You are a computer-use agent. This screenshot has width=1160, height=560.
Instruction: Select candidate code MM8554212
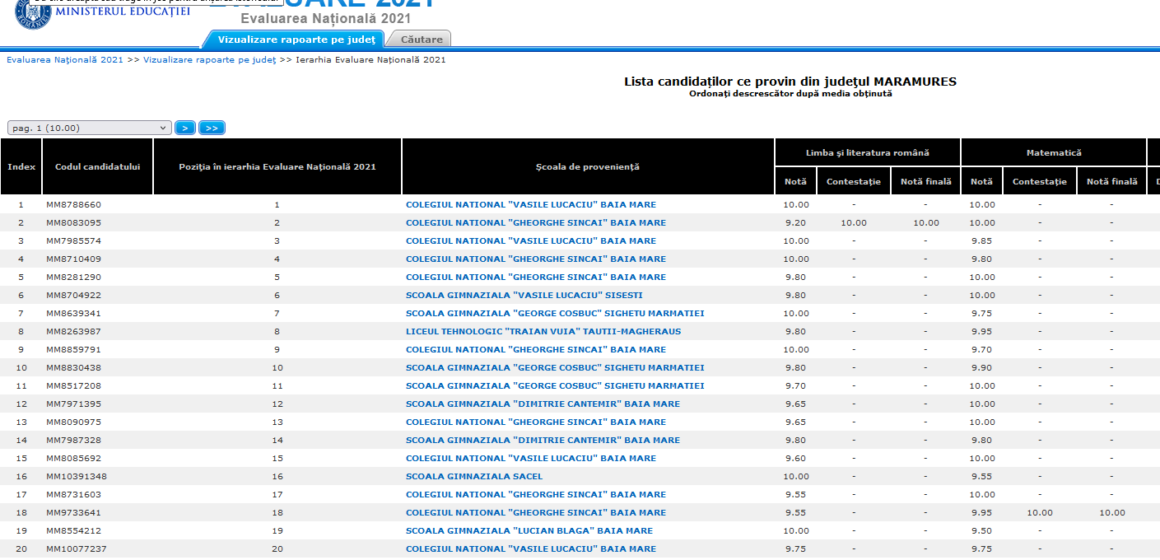(x=73, y=531)
